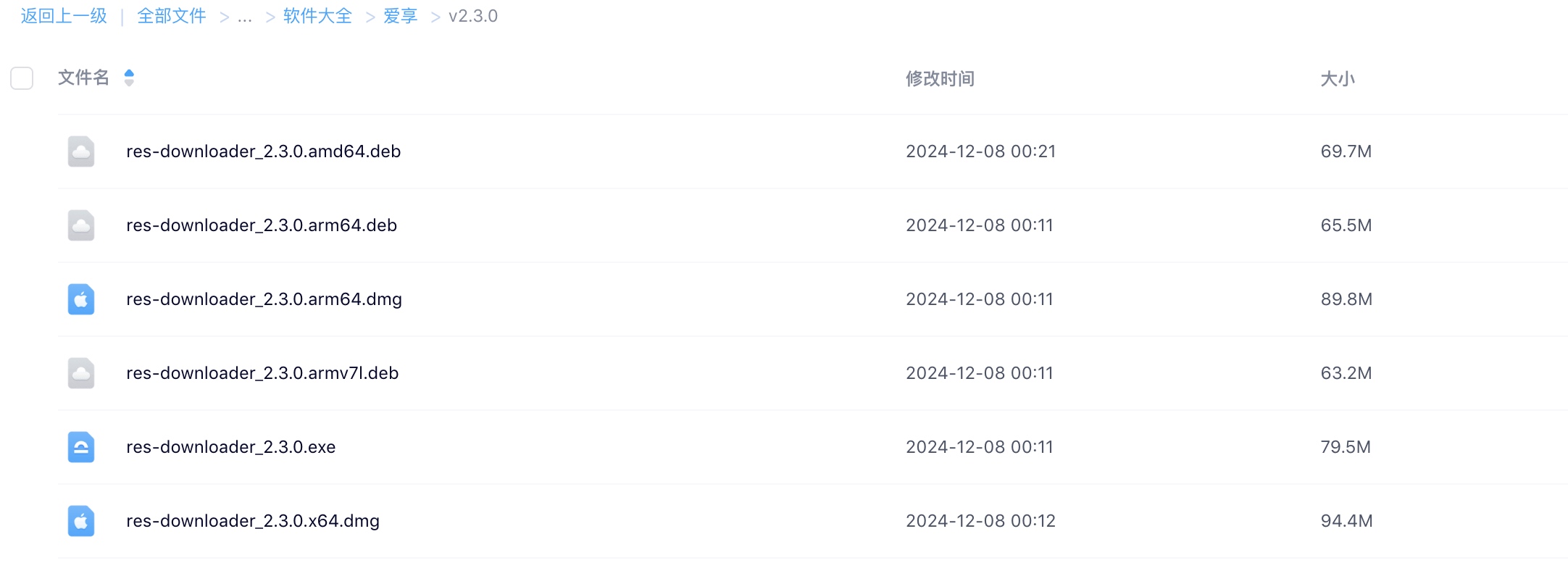
Task: Toggle the select-all files checkbox
Action: (x=22, y=78)
